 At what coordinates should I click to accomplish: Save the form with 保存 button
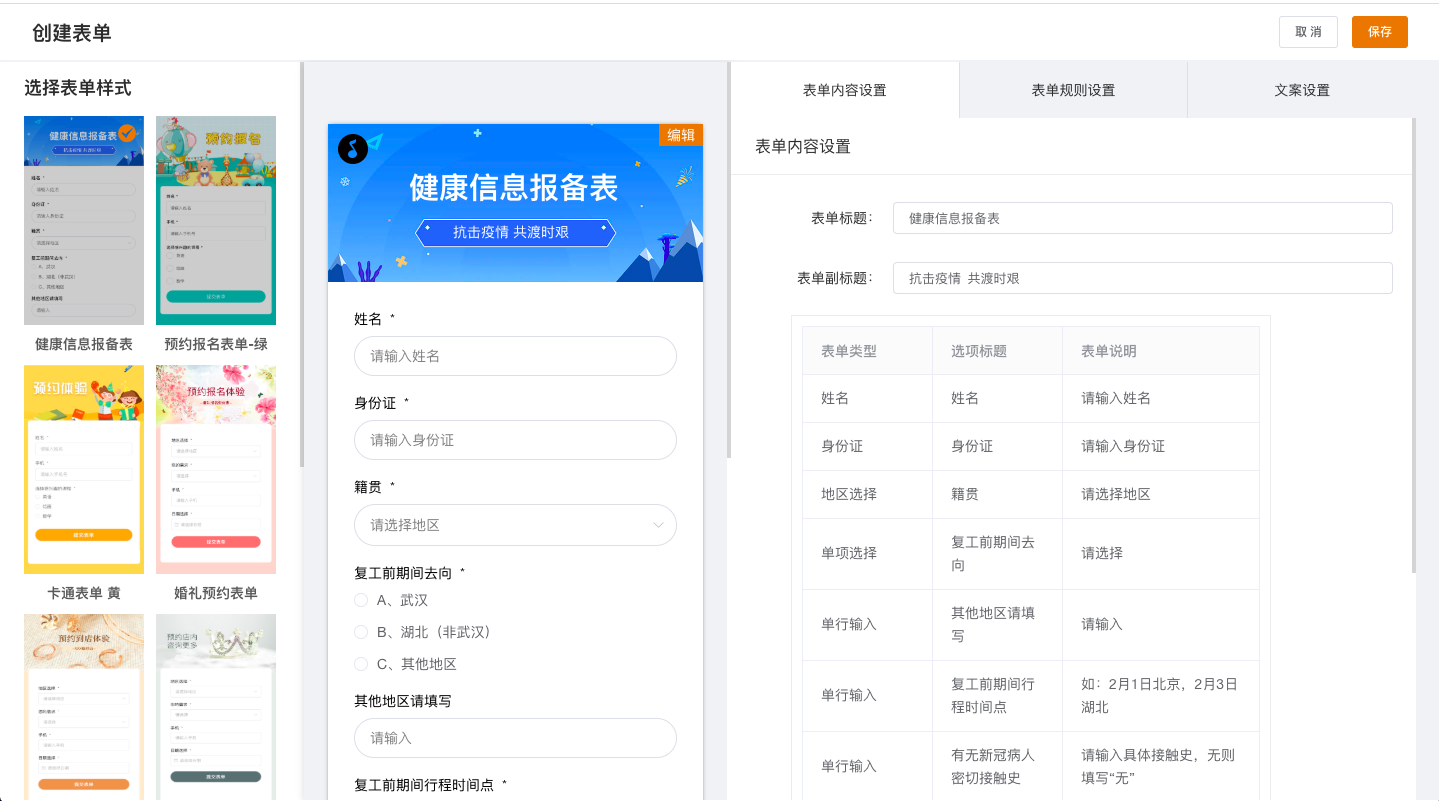[x=1379, y=32]
